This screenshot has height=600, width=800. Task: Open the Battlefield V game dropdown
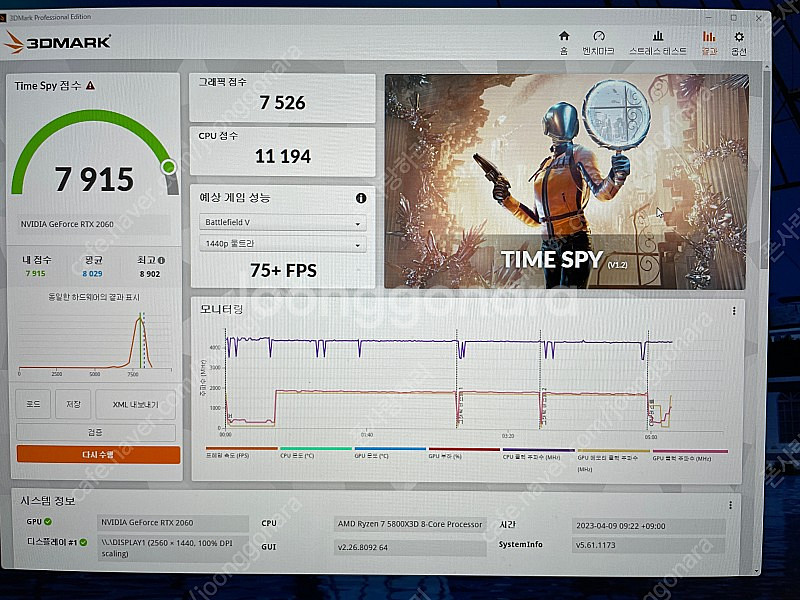(283, 222)
